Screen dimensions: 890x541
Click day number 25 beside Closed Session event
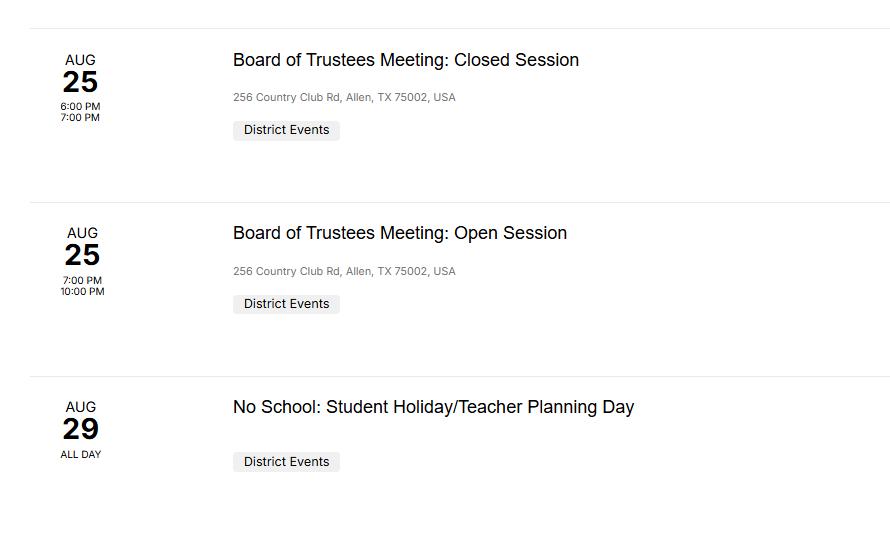point(80,82)
